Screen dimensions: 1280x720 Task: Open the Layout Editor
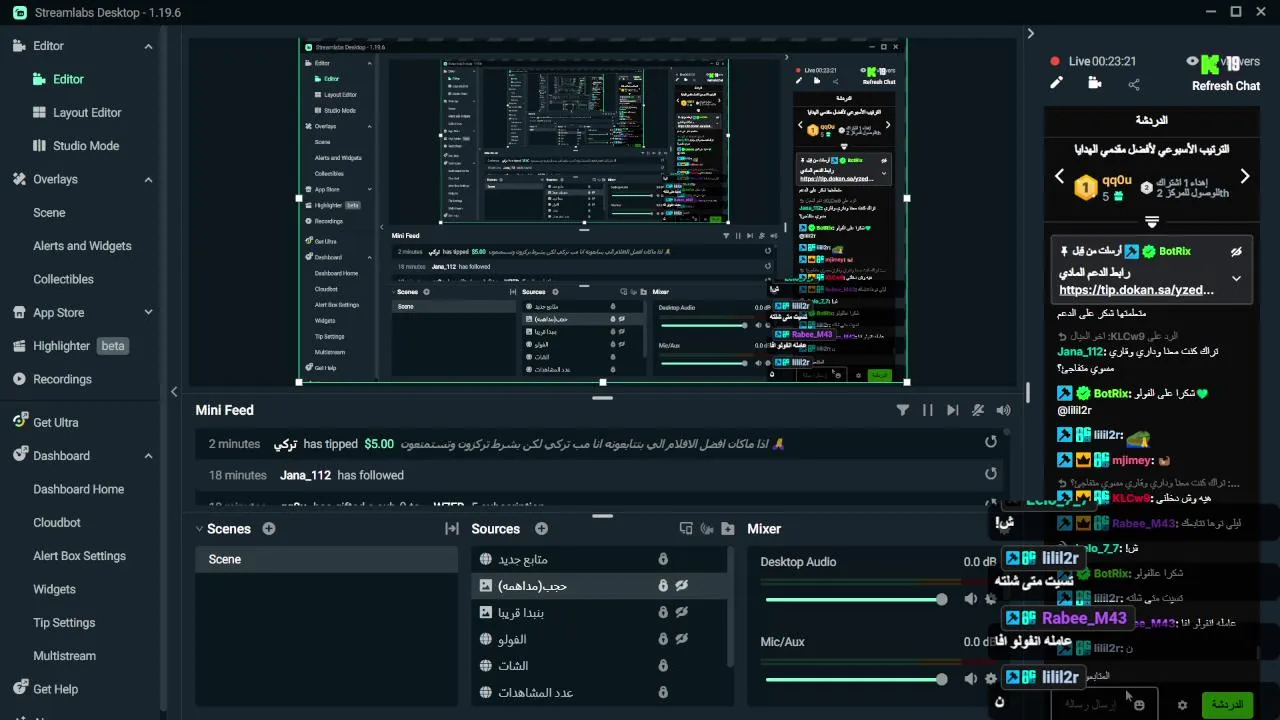pyautogui.click(x=87, y=113)
